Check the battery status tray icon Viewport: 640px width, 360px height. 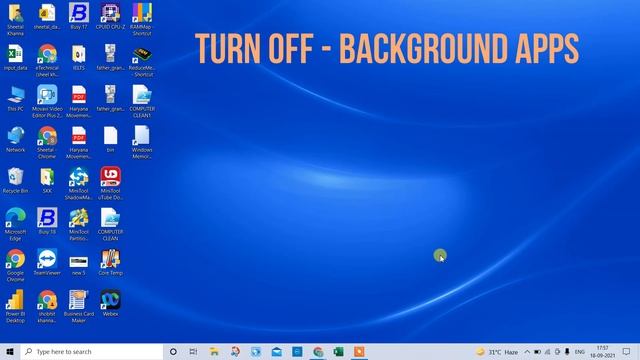click(537, 352)
